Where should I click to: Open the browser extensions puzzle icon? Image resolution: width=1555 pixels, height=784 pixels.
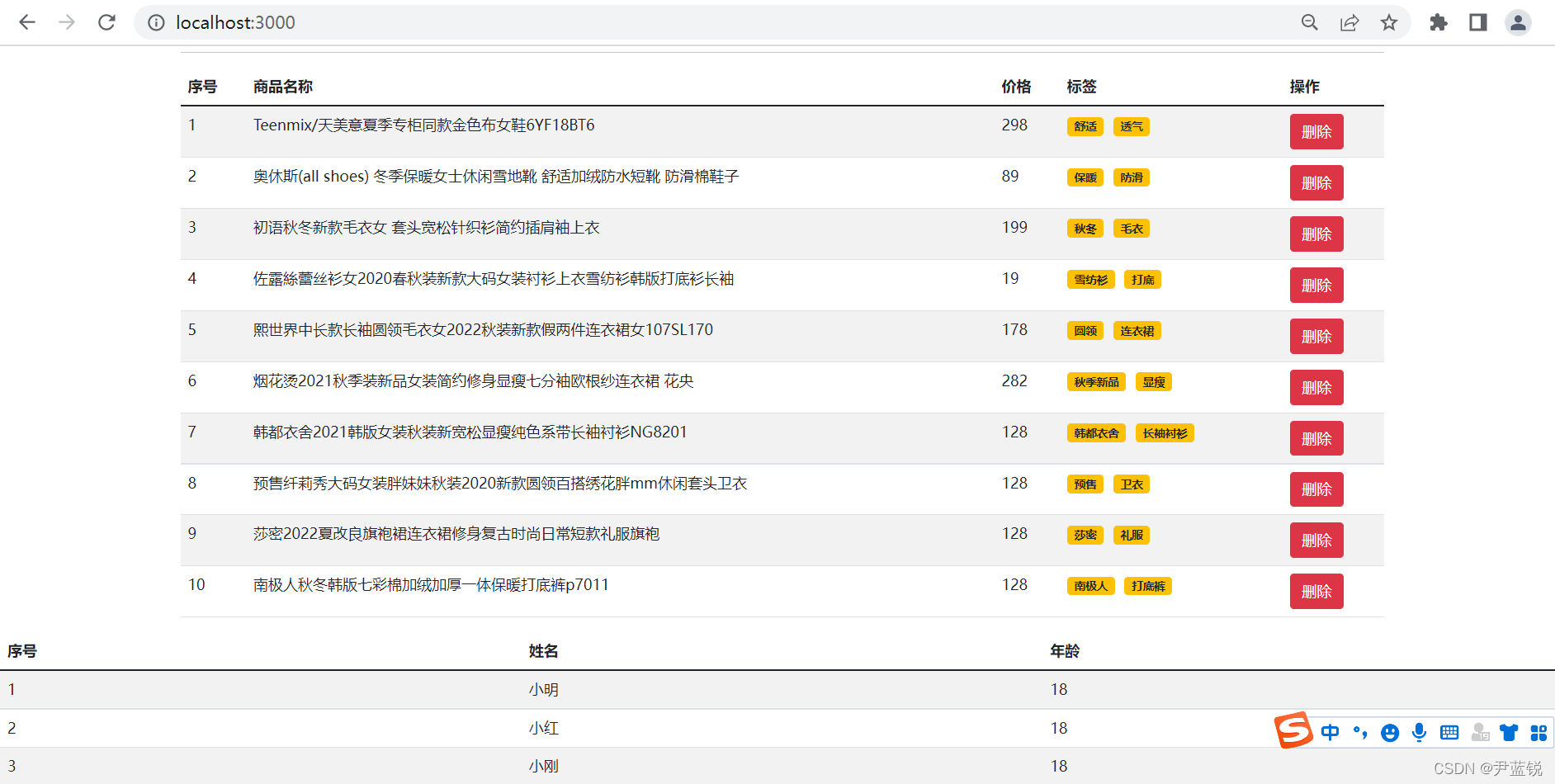click(1439, 22)
